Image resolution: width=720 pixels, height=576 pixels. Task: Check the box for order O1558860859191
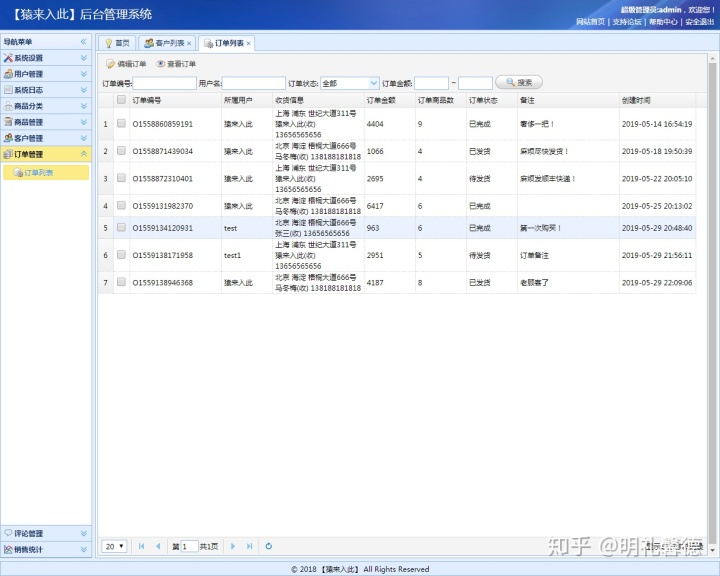(121, 124)
